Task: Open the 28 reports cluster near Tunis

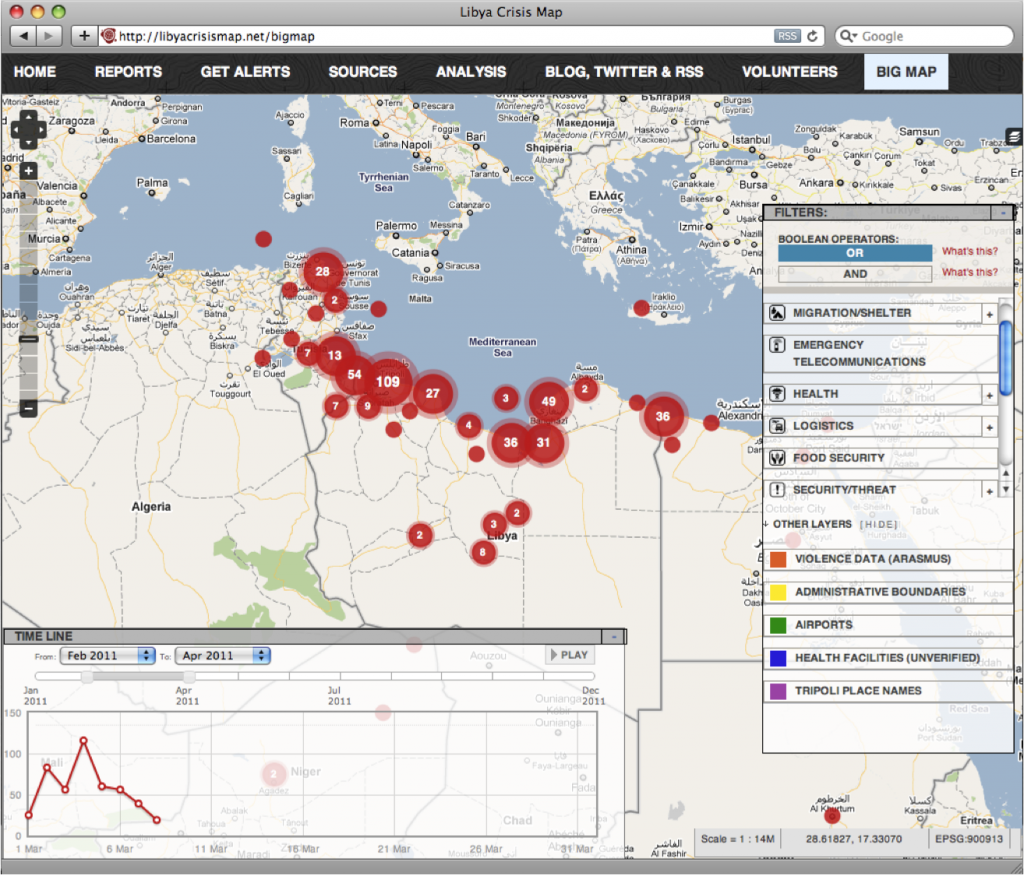Action: (x=323, y=271)
